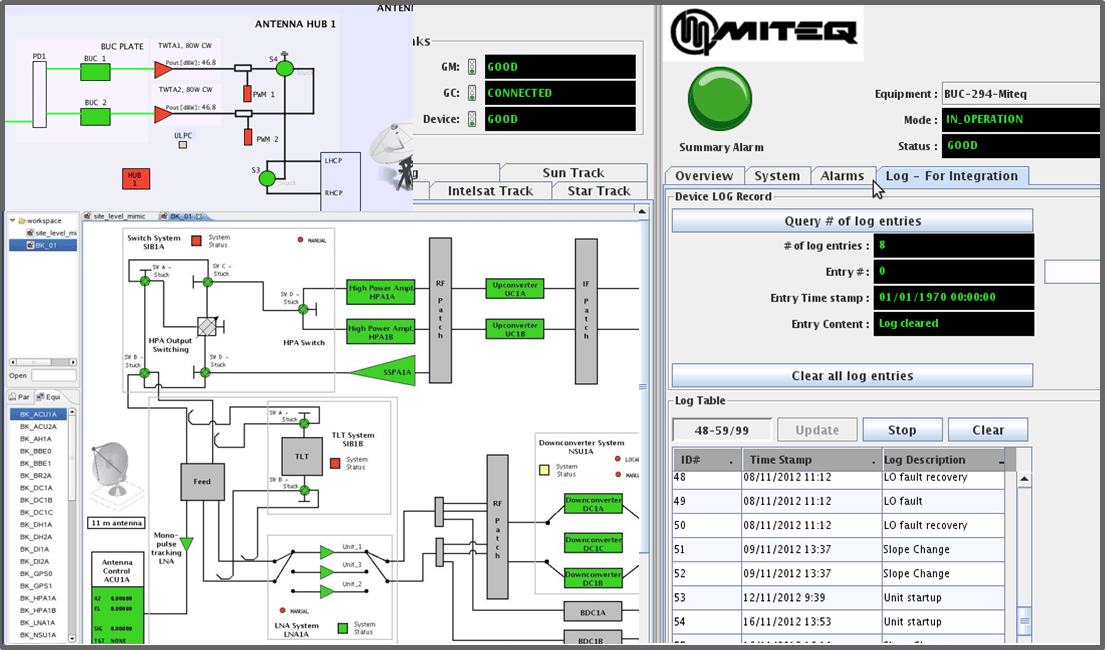Open the Upconverter UC1B block
1105x650 pixels.
(514, 329)
